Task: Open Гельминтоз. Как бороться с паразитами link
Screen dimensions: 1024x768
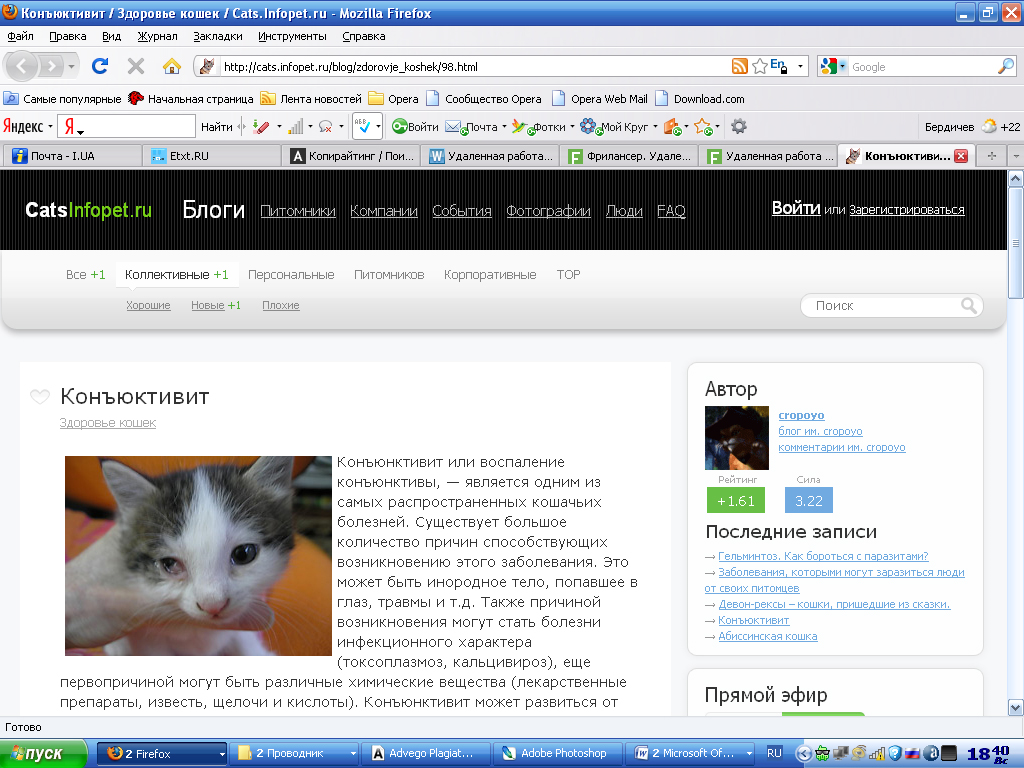Action: [x=823, y=556]
